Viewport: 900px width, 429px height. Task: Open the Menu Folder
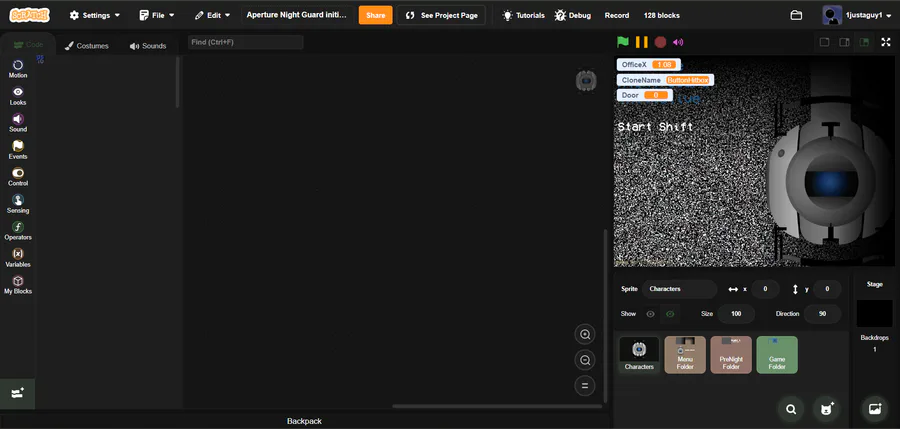[685, 355]
